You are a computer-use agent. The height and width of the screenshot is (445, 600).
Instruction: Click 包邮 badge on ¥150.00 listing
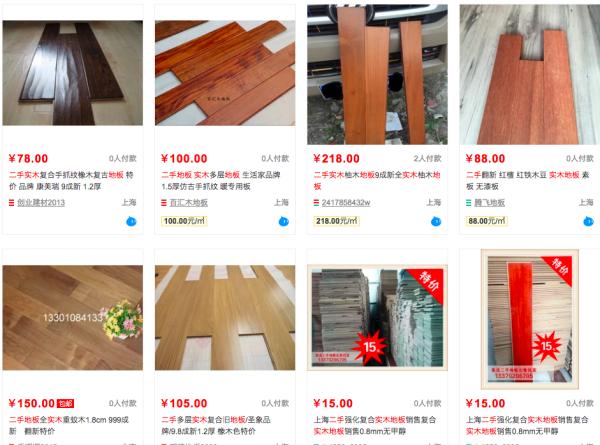pyautogui.click(x=65, y=403)
